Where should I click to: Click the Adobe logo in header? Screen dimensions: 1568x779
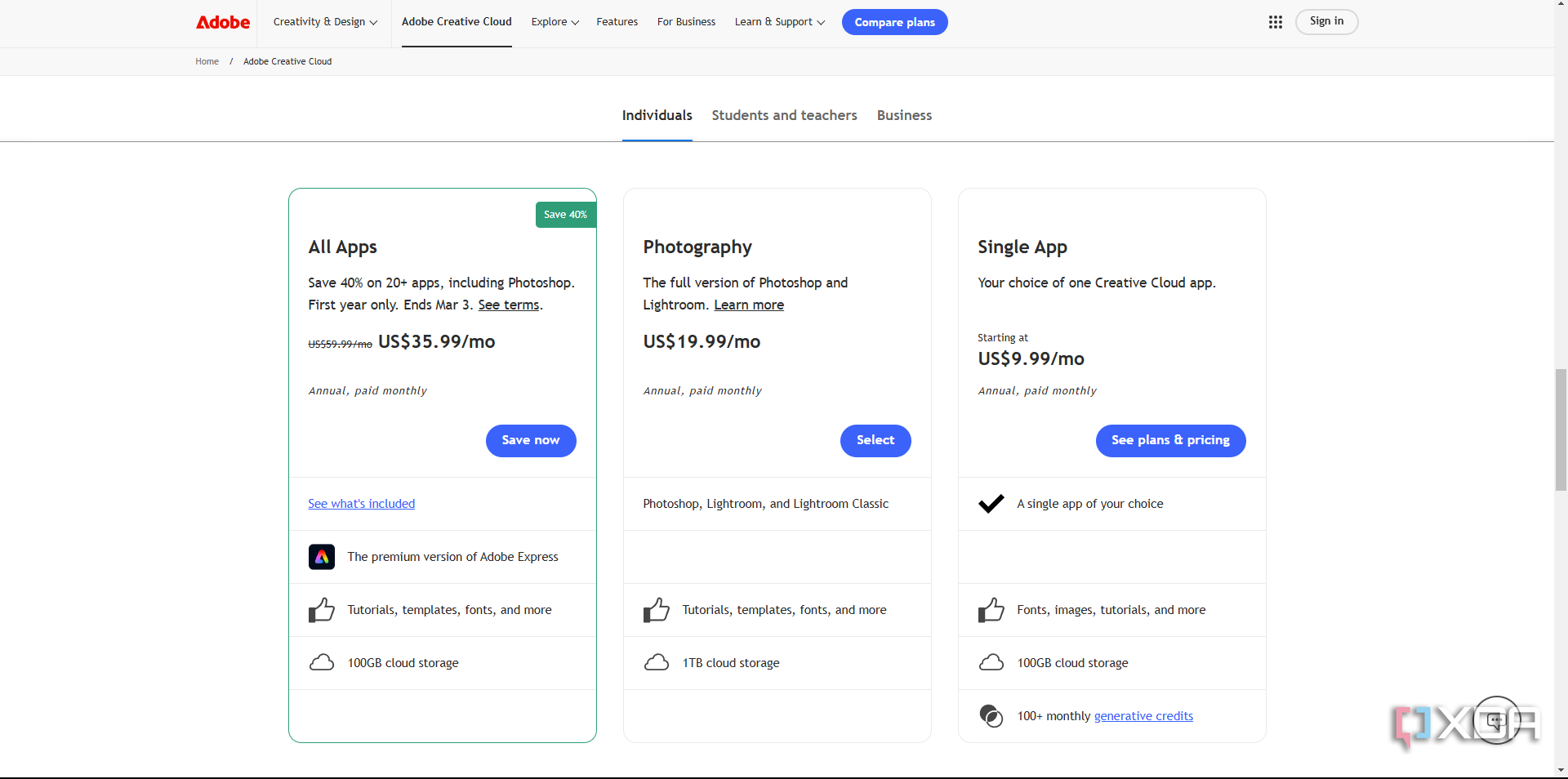click(x=223, y=22)
